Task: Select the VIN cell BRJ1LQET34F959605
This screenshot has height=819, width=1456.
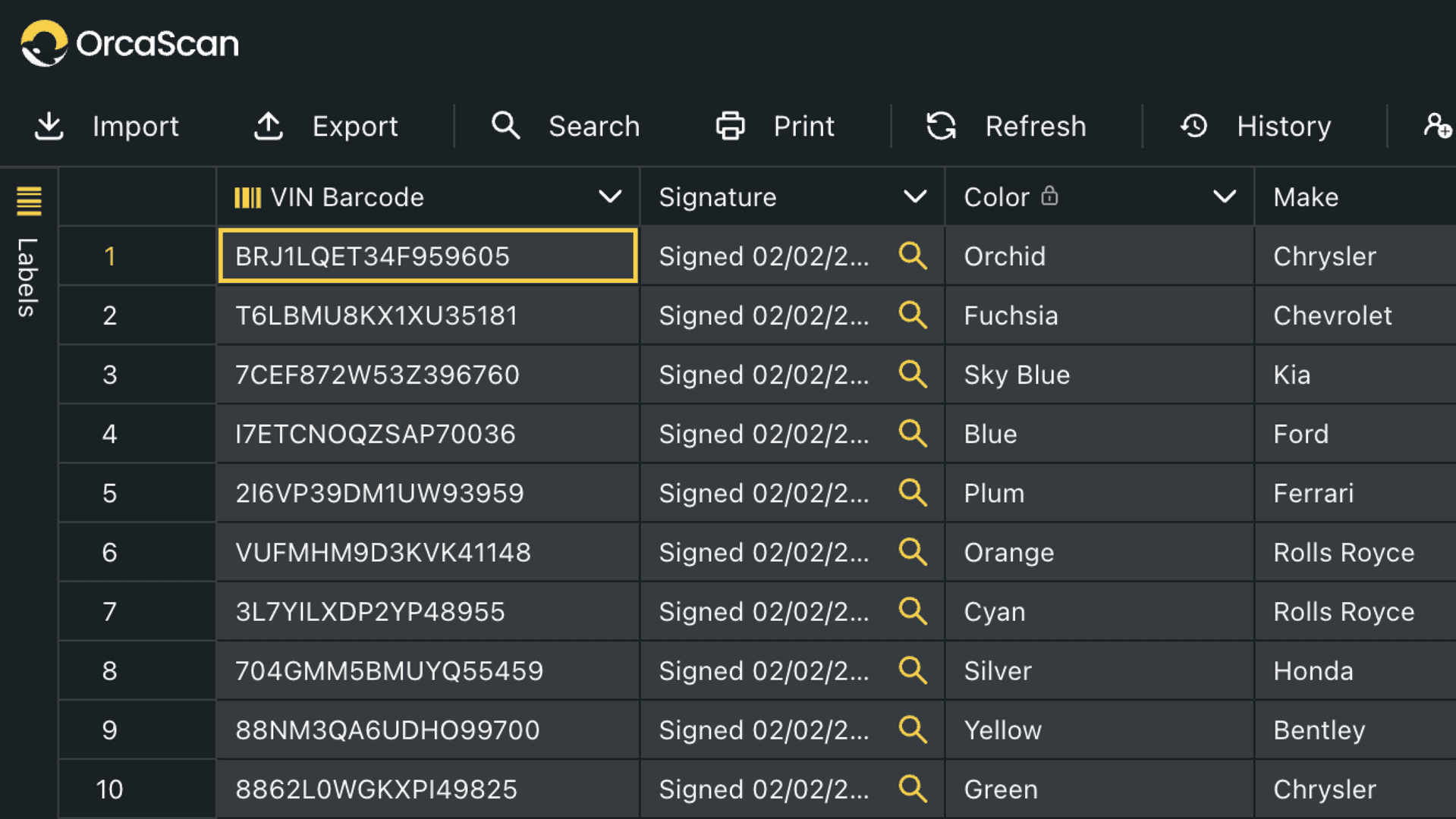Action: point(427,256)
